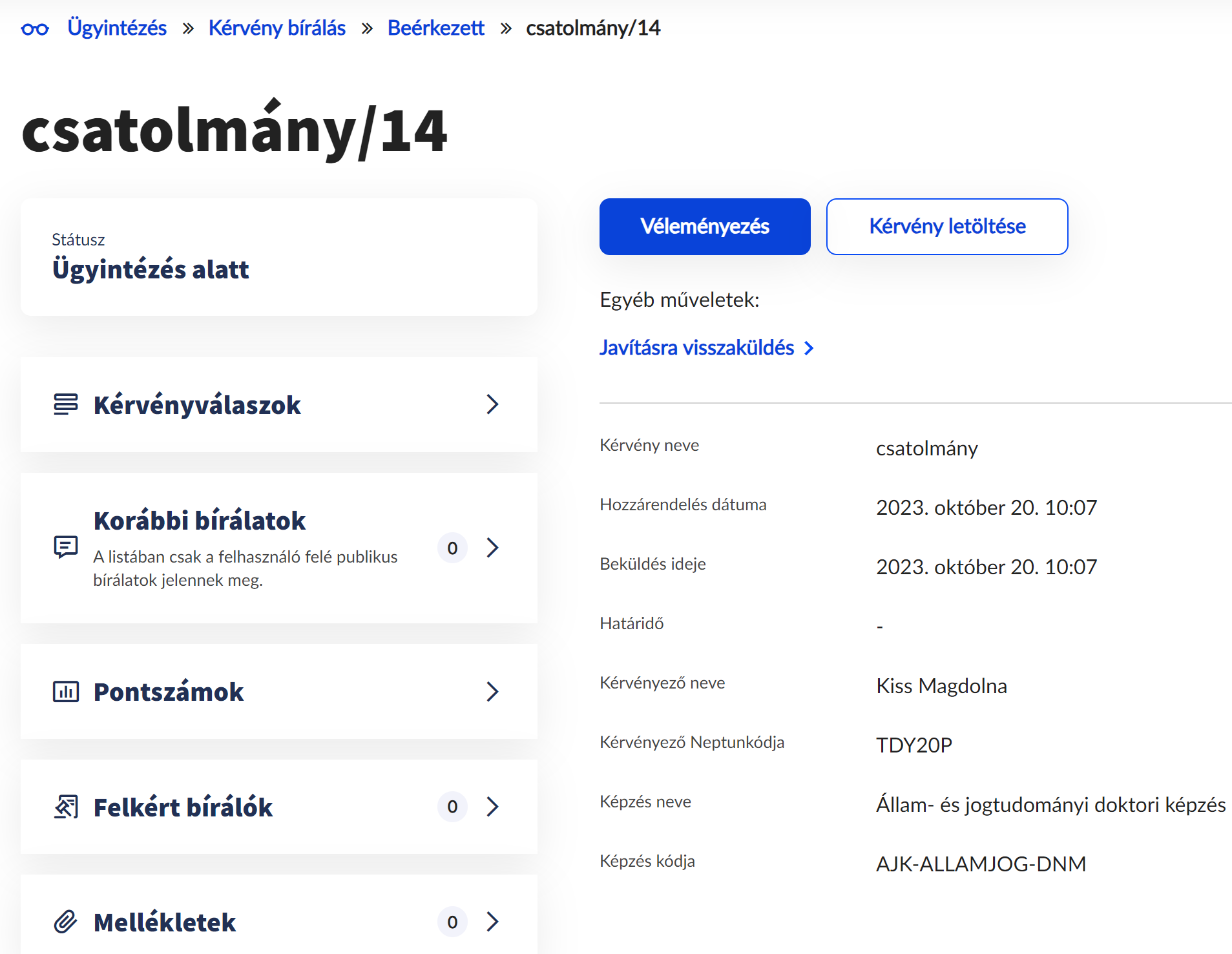Image resolution: width=1232 pixels, height=954 pixels.
Task: Navigate to Ügyintézés in the breadcrumb
Action: click(117, 27)
